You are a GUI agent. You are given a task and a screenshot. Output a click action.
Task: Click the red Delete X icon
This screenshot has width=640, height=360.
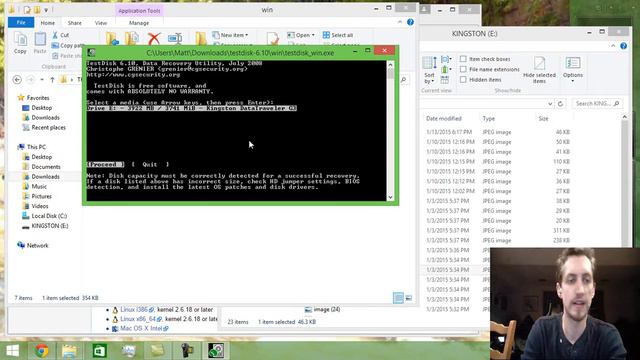point(154,39)
